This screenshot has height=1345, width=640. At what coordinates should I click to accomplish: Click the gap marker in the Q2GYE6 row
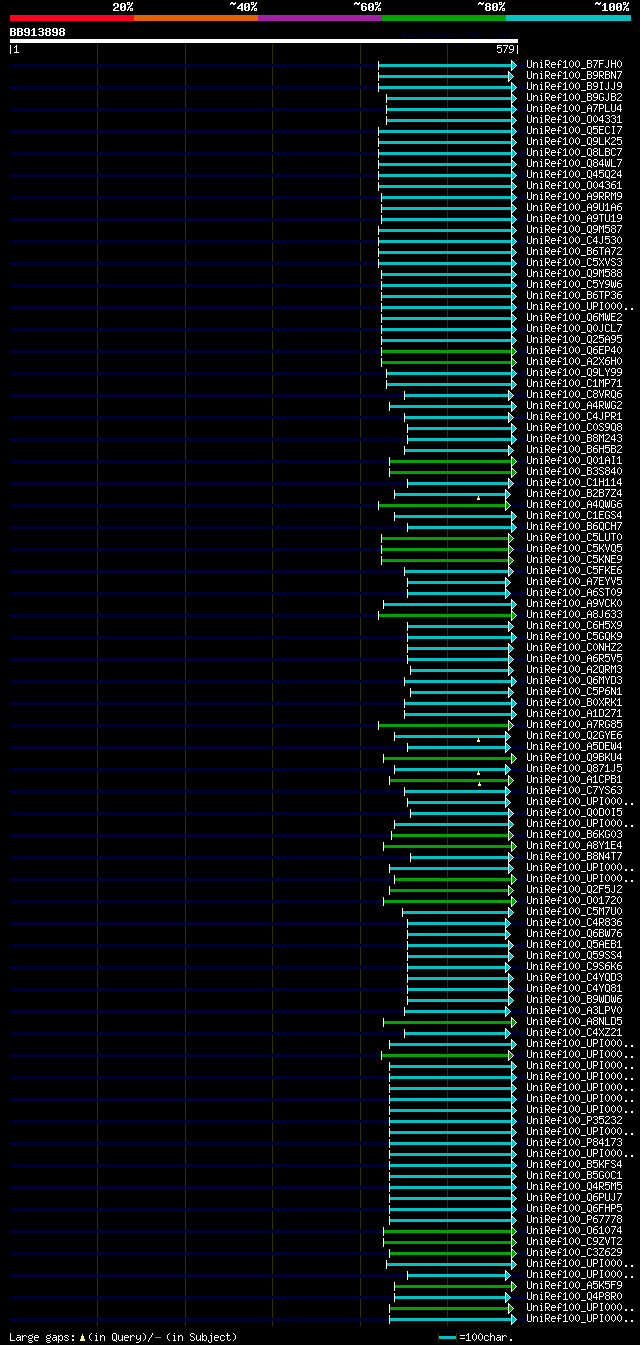[x=478, y=739]
